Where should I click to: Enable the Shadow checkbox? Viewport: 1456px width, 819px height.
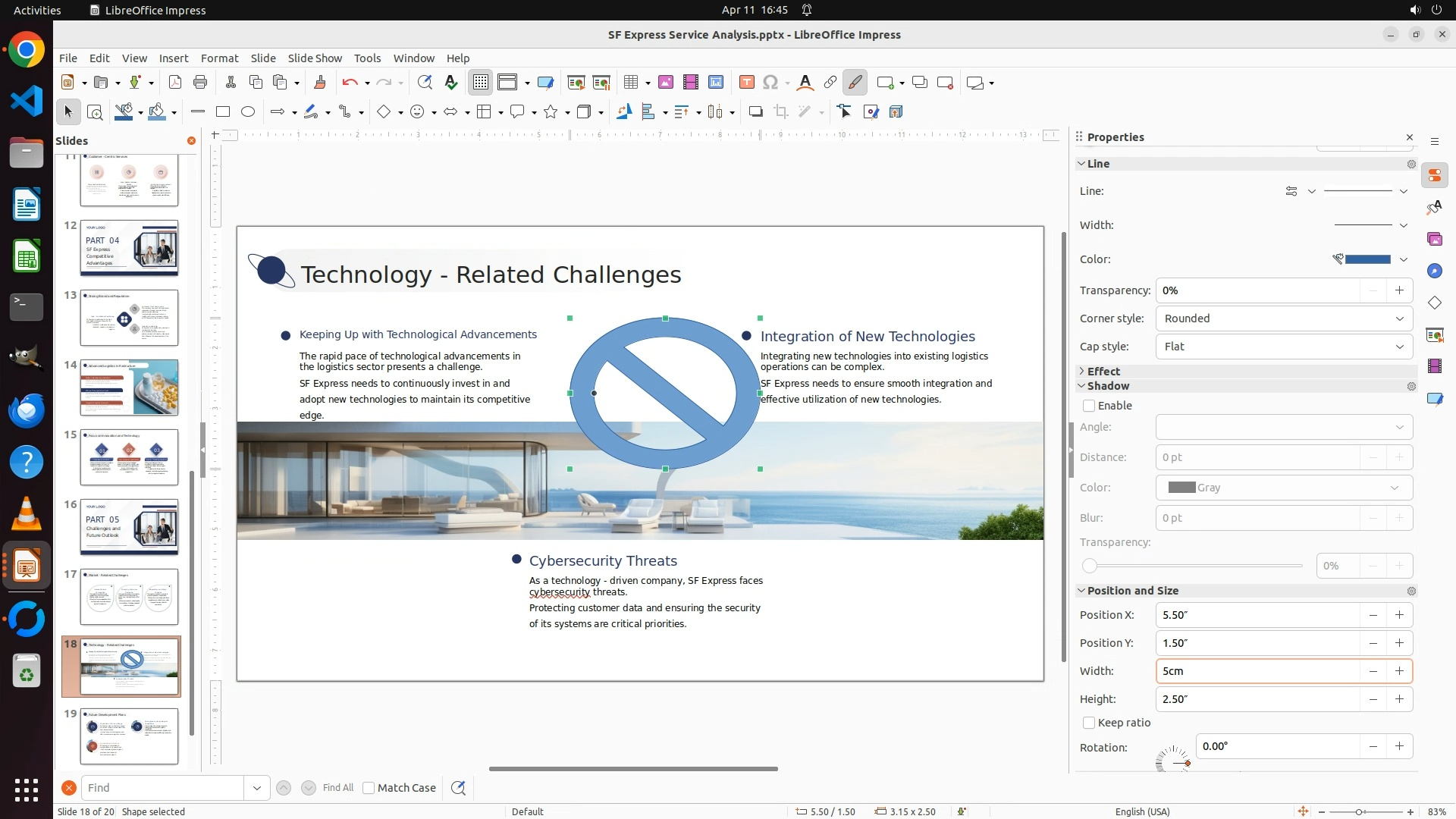[x=1089, y=406]
